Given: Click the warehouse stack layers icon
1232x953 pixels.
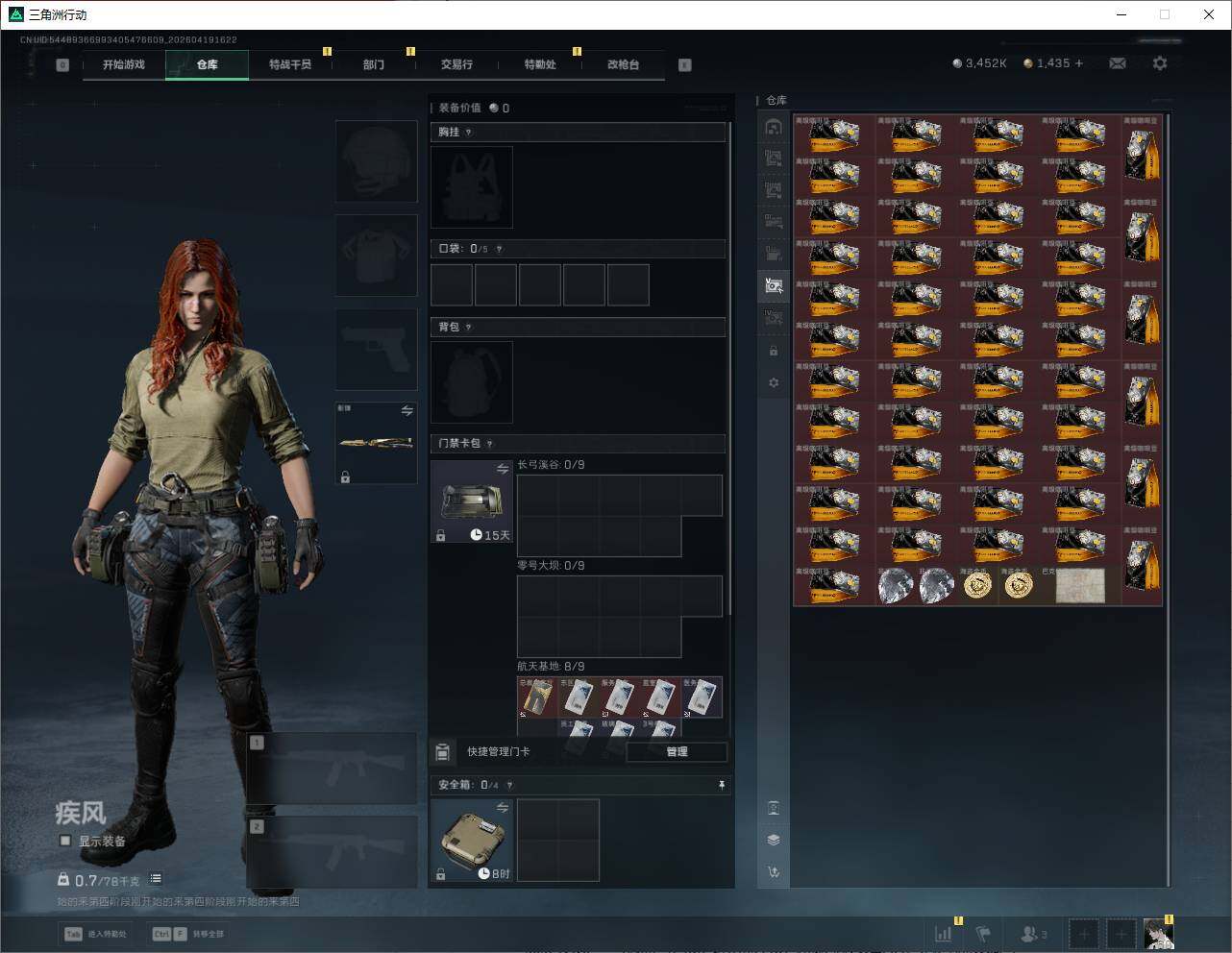Looking at the screenshot, I should [x=774, y=840].
